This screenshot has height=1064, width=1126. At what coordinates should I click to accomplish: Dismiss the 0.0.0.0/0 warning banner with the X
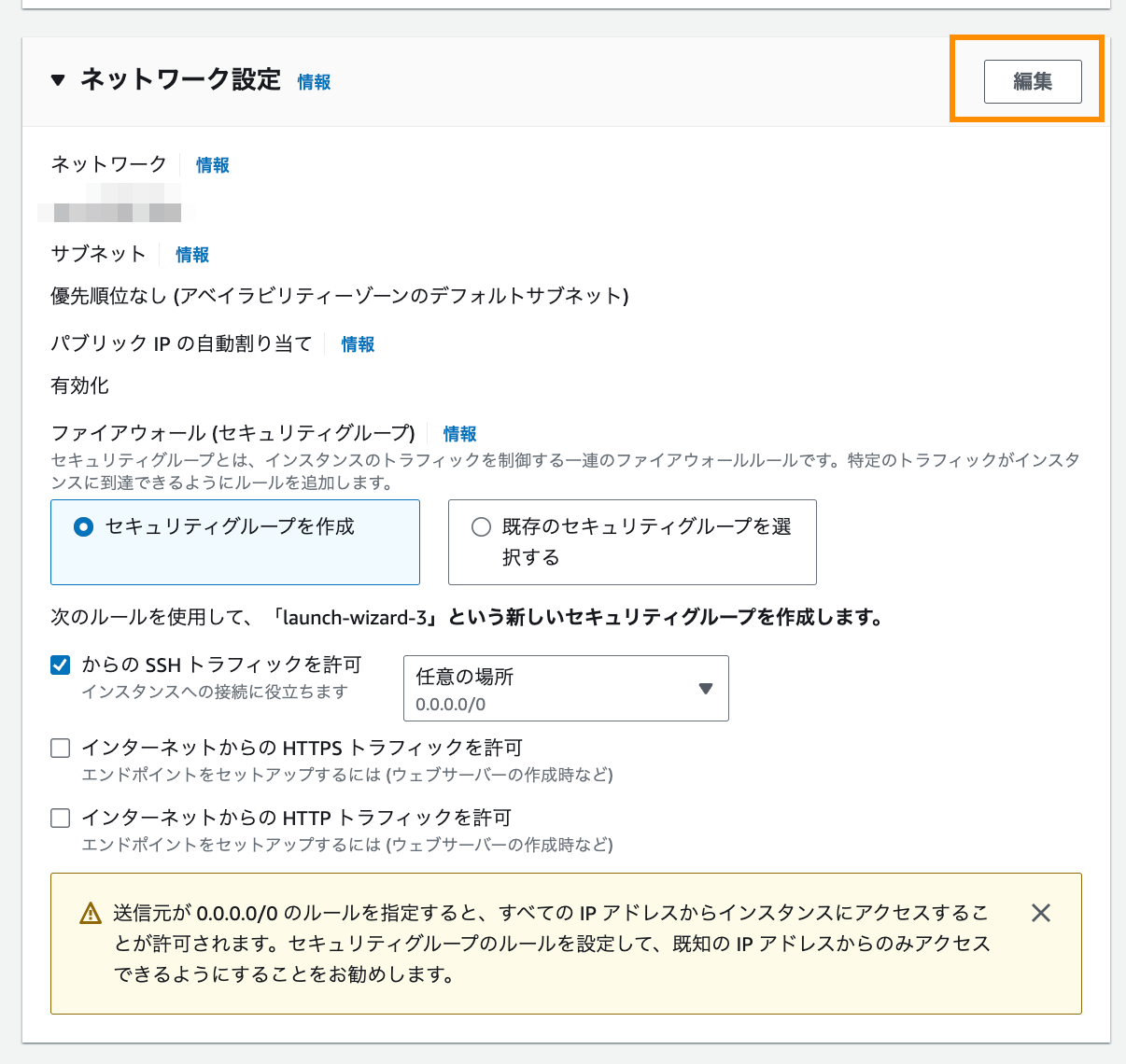coord(1040,912)
